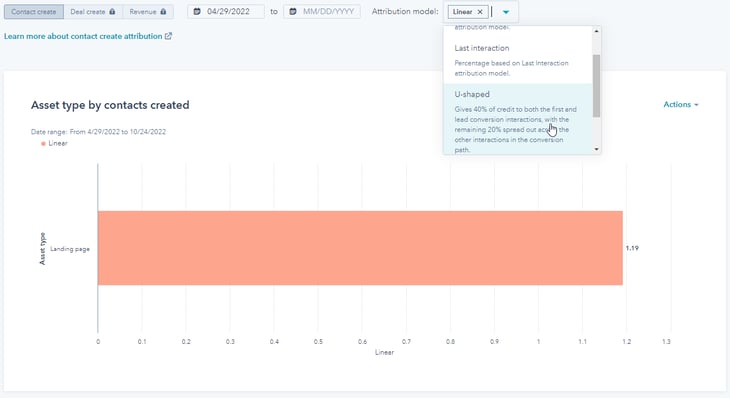Click the MM/DD/YYYY end date field
Viewport: 730px width, 398px height.
[322, 11]
